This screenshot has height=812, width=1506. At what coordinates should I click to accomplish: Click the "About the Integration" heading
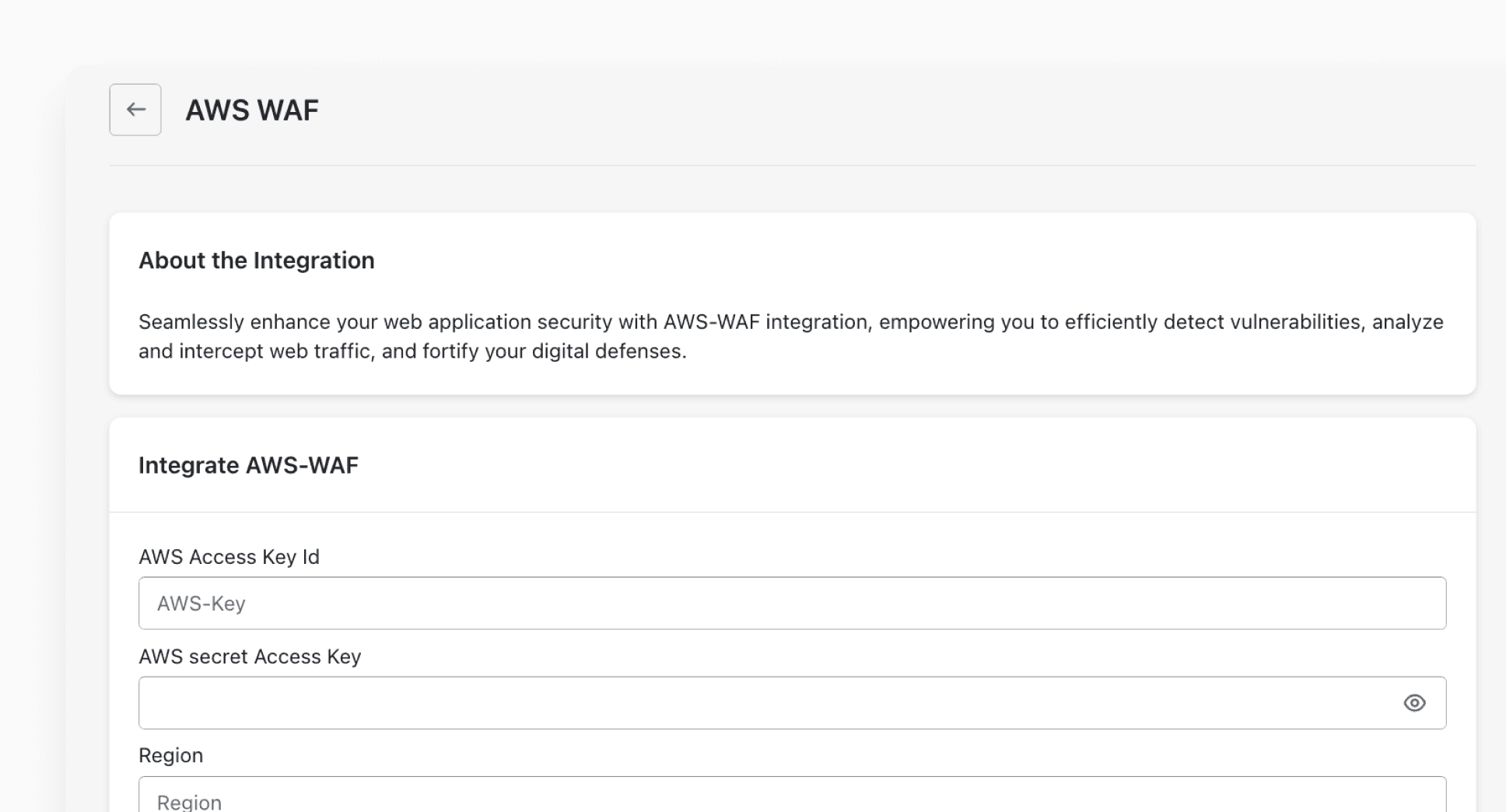pos(257,261)
